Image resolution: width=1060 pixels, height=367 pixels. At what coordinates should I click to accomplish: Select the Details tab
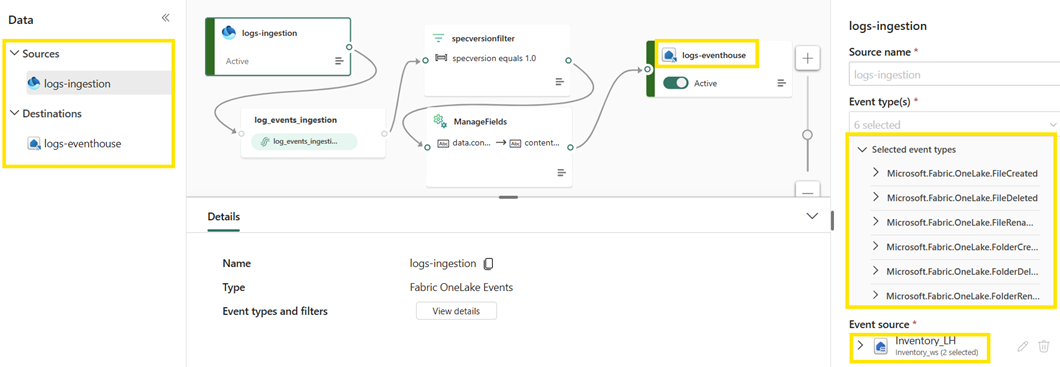click(x=223, y=217)
